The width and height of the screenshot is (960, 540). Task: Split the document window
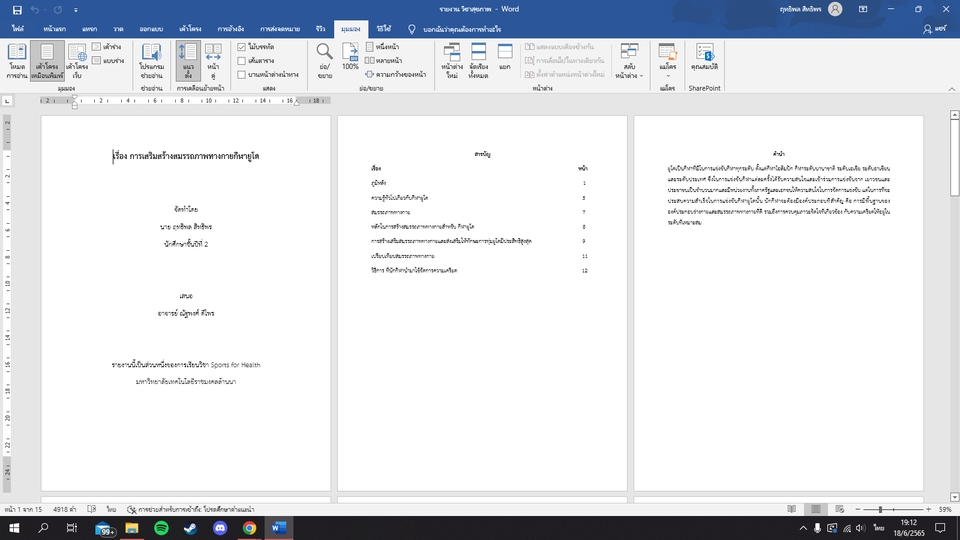(x=504, y=57)
